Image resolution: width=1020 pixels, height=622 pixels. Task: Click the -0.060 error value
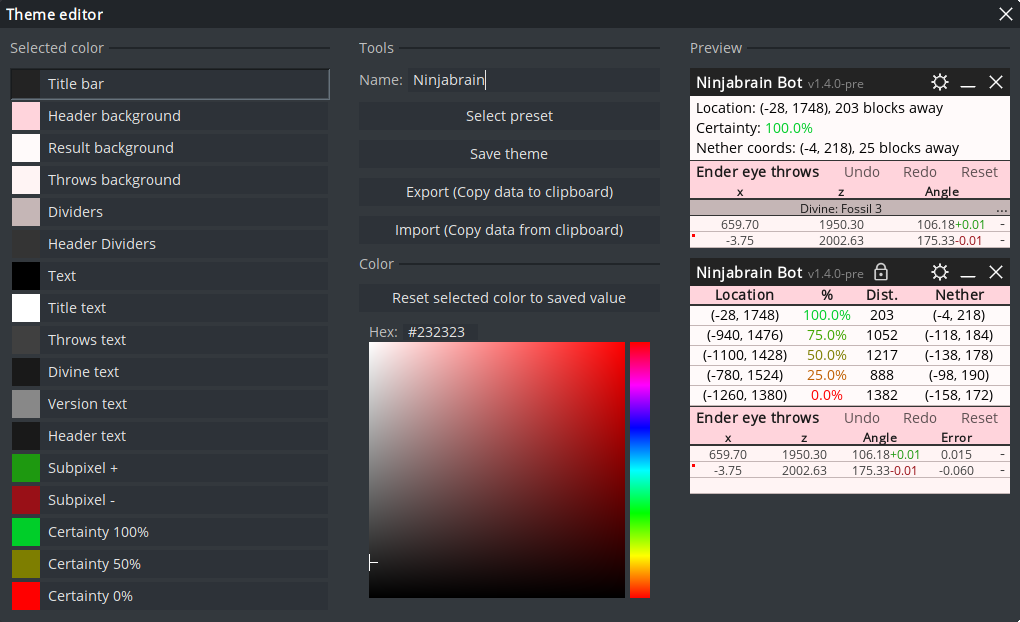(956, 470)
